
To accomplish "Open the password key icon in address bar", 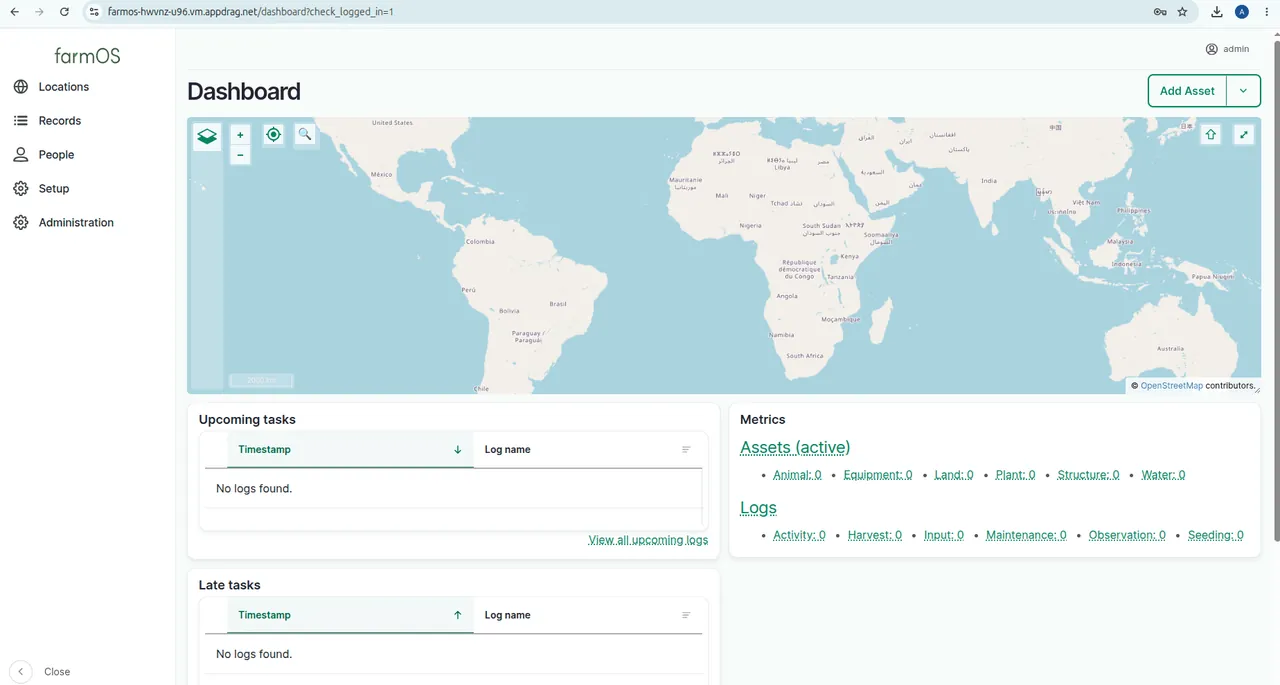I will 1159,12.
